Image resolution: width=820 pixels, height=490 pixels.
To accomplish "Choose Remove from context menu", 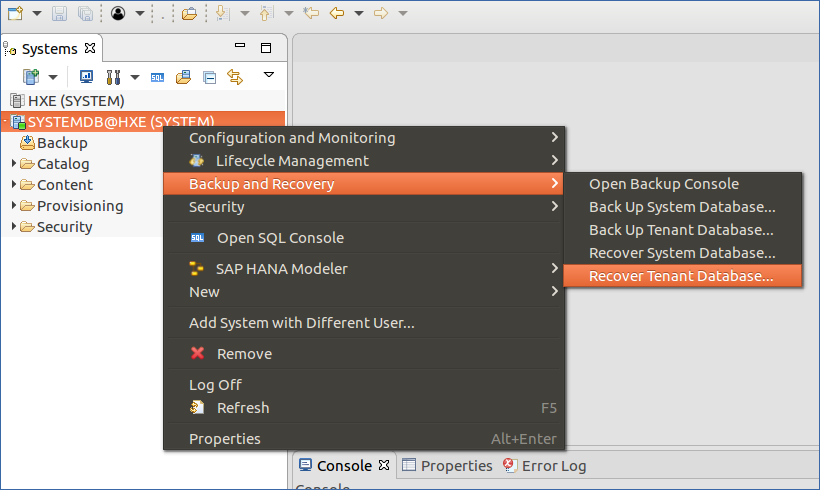I will (x=364, y=354).
